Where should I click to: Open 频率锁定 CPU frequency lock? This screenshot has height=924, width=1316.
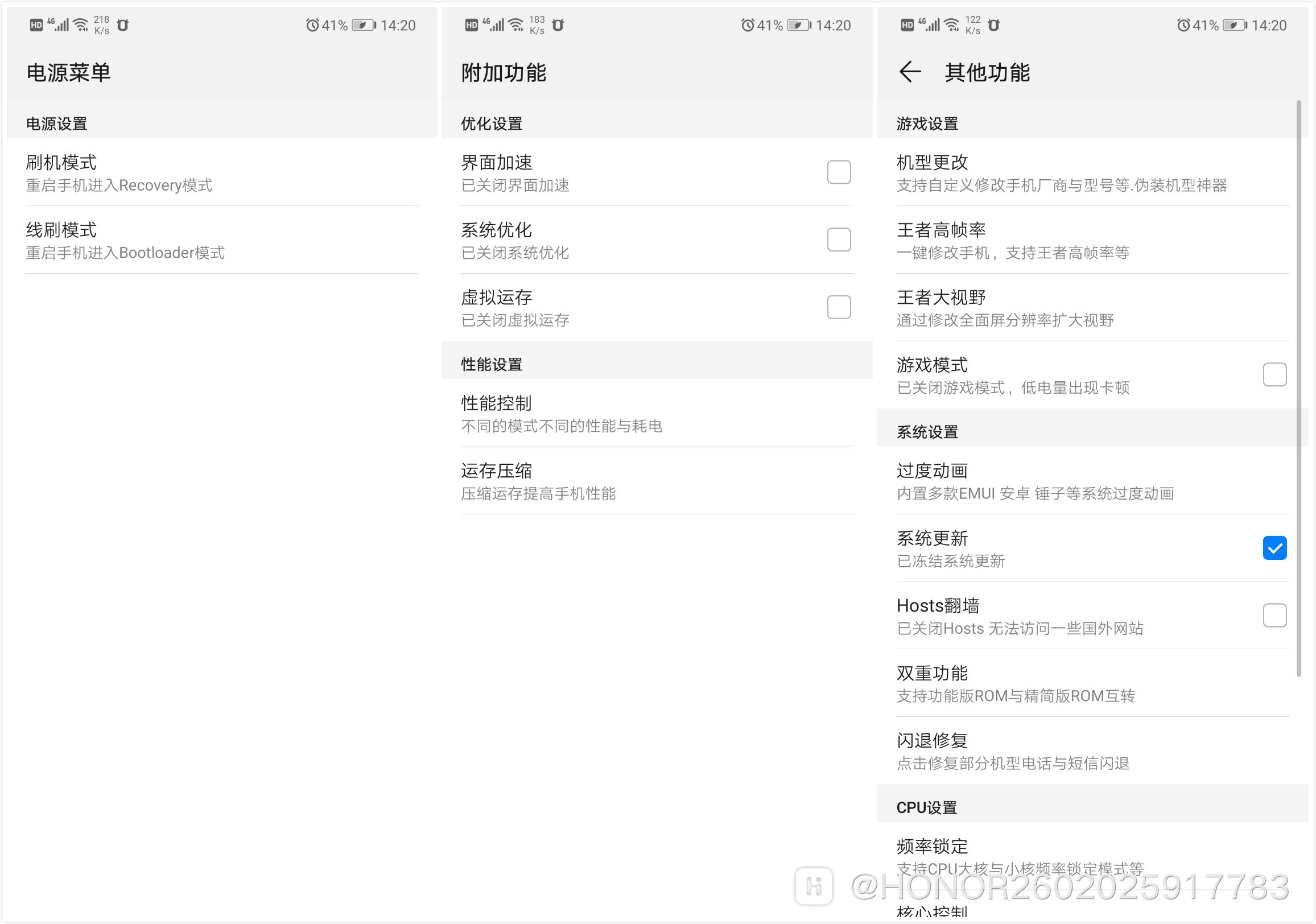tap(1092, 856)
